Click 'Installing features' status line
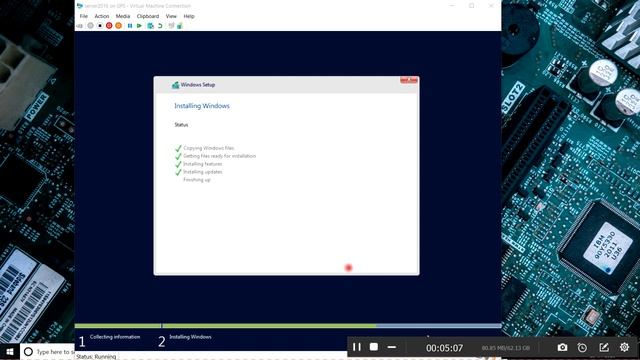Image resolution: width=640 pixels, height=360 pixels. 202,164
